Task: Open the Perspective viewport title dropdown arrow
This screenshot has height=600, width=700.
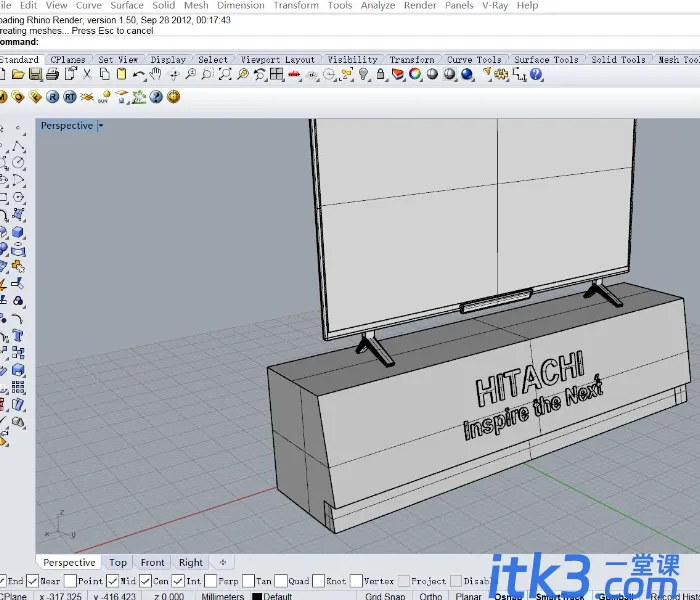Action: (x=100, y=126)
